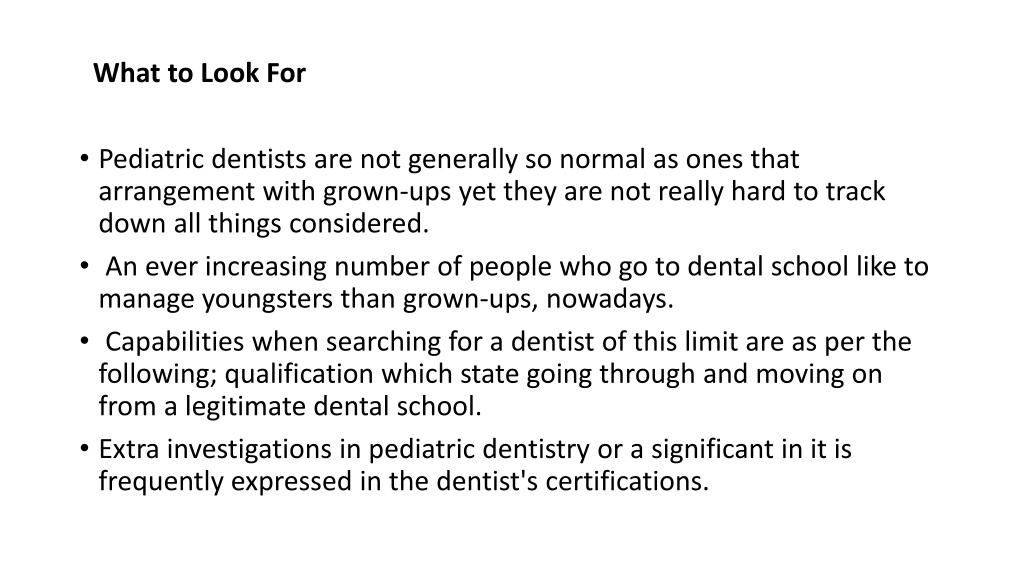Click the bullet marker before "Capabilities"

pos(84,340)
